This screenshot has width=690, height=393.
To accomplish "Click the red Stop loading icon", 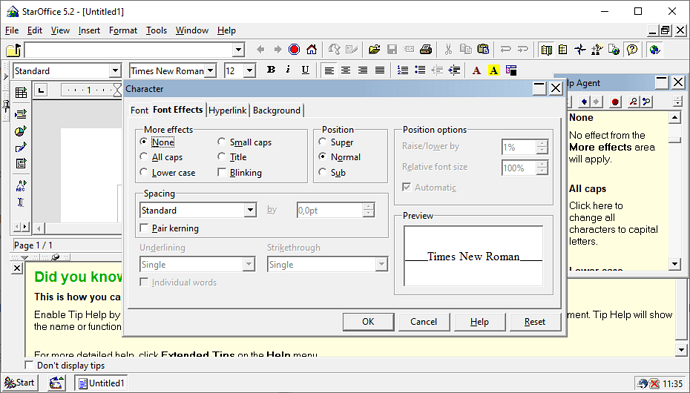I will click(294, 49).
